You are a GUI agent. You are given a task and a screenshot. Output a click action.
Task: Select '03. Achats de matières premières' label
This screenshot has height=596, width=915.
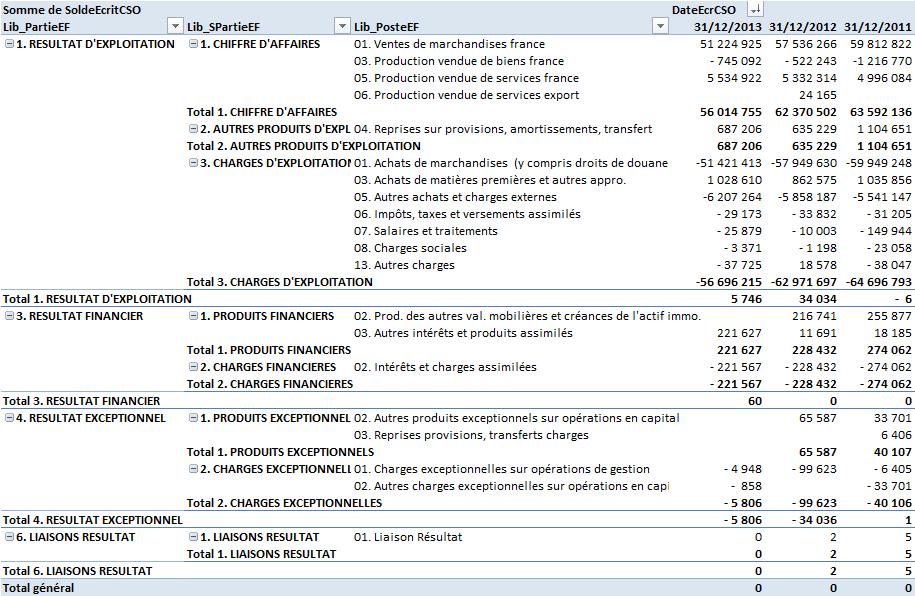(x=490, y=180)
